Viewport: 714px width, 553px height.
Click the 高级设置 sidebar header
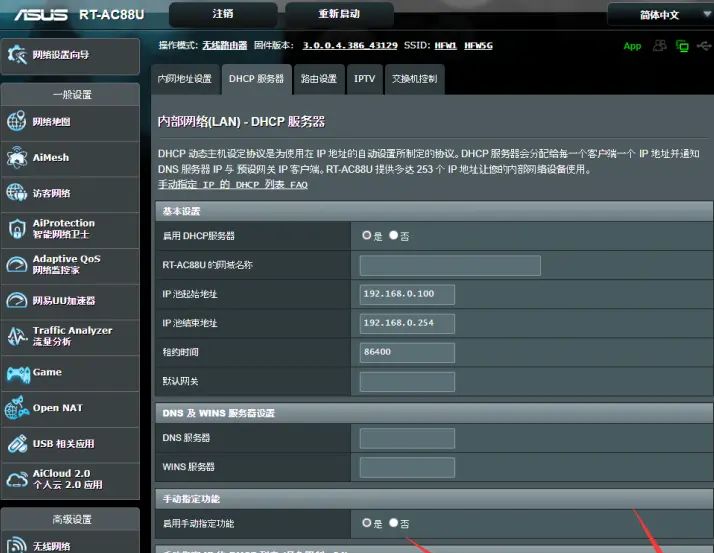coord(71,519)
